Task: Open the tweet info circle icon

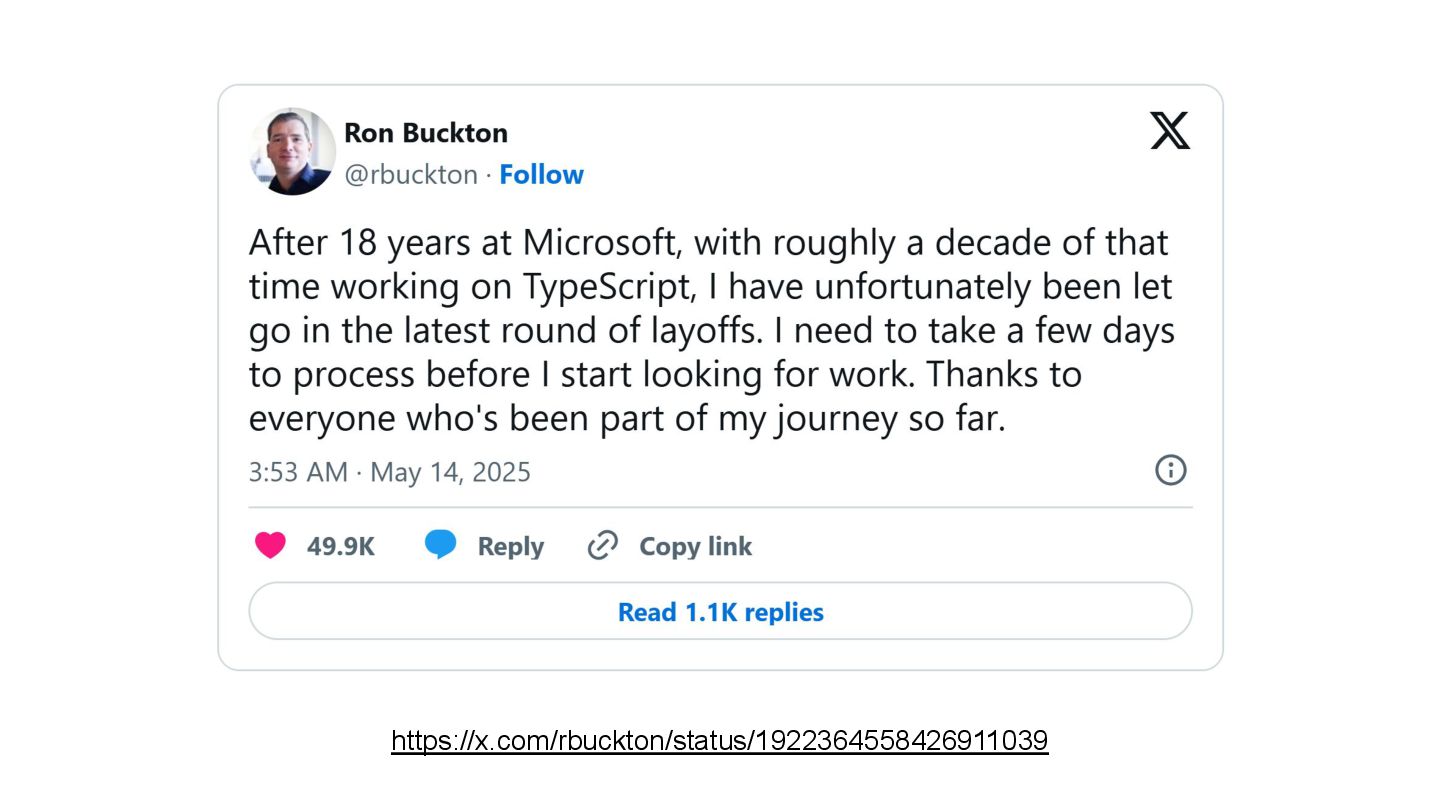Action: point(1170,470)
